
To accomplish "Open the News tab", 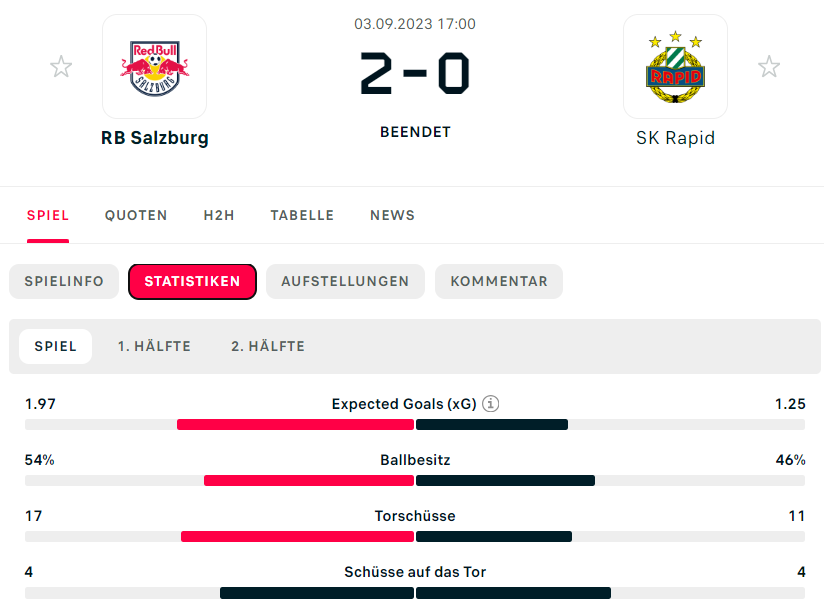I will [x=392, y=215].
